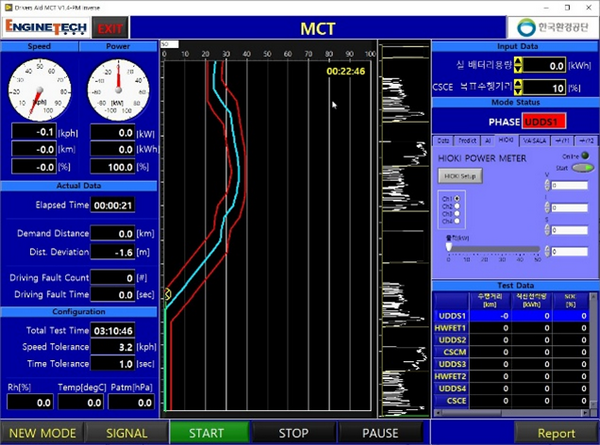Click the CSCE percent input showing 10
This screenshot has width=600, height=445.
544,88
